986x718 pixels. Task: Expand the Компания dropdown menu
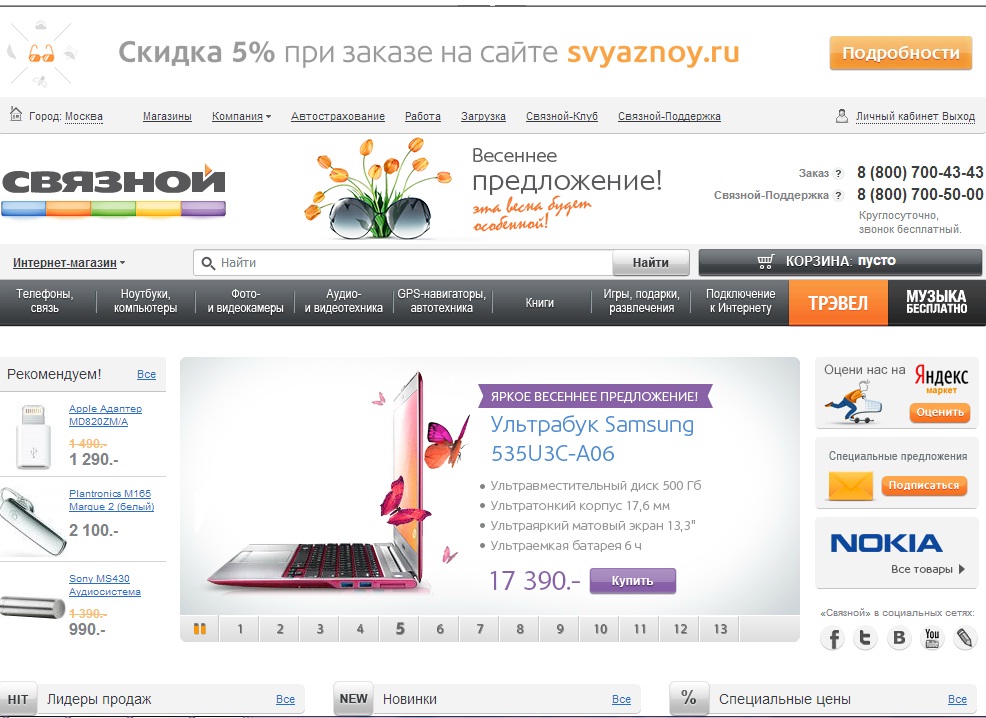click(241, 116)
